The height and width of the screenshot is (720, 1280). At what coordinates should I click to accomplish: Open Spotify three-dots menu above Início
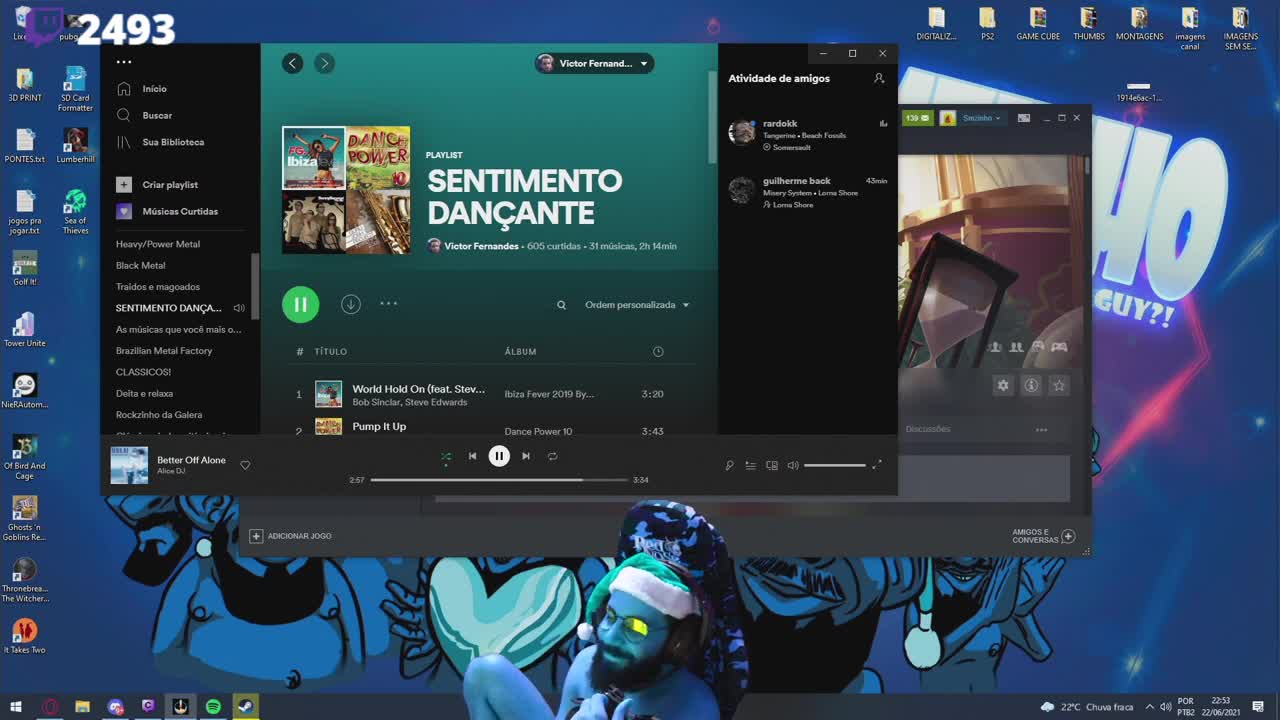[x=124, y=62]
